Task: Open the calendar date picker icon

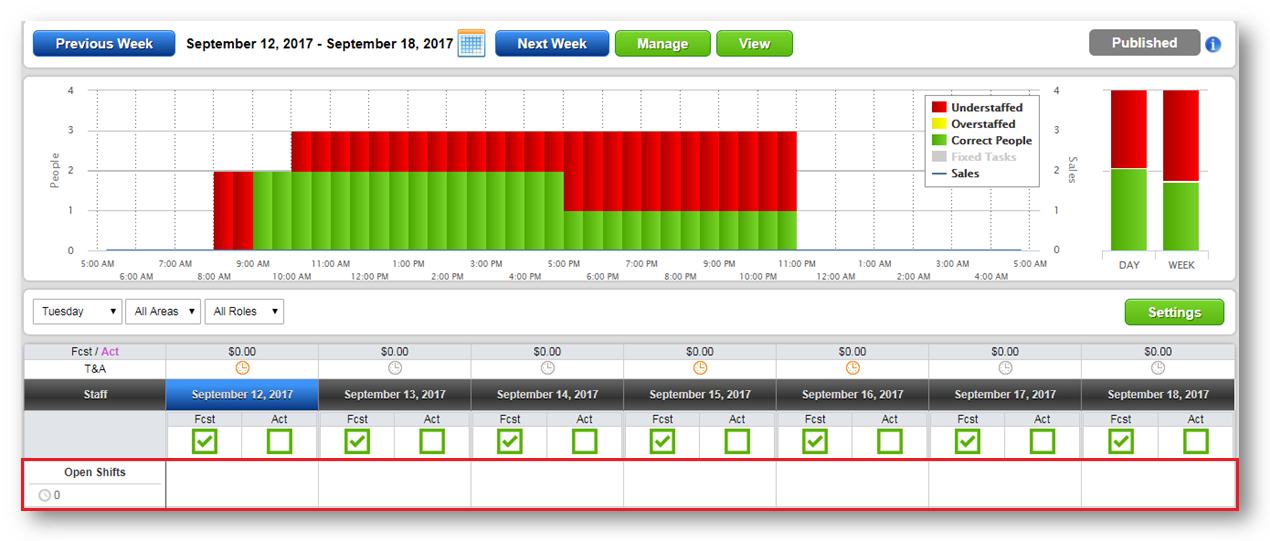Action: pos(471,44)
